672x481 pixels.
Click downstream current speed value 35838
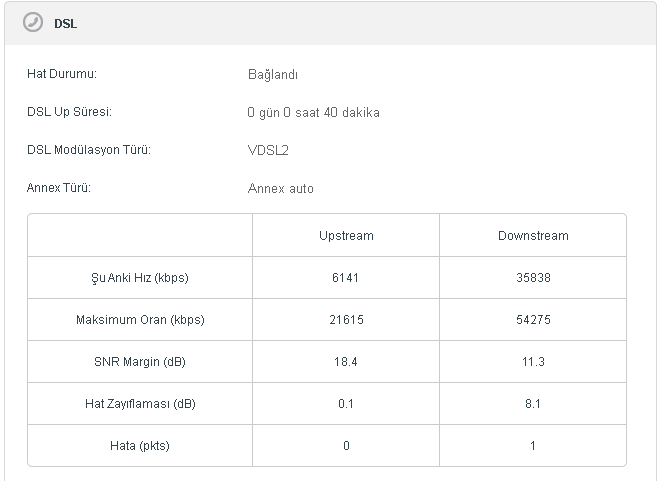[533, 278]
